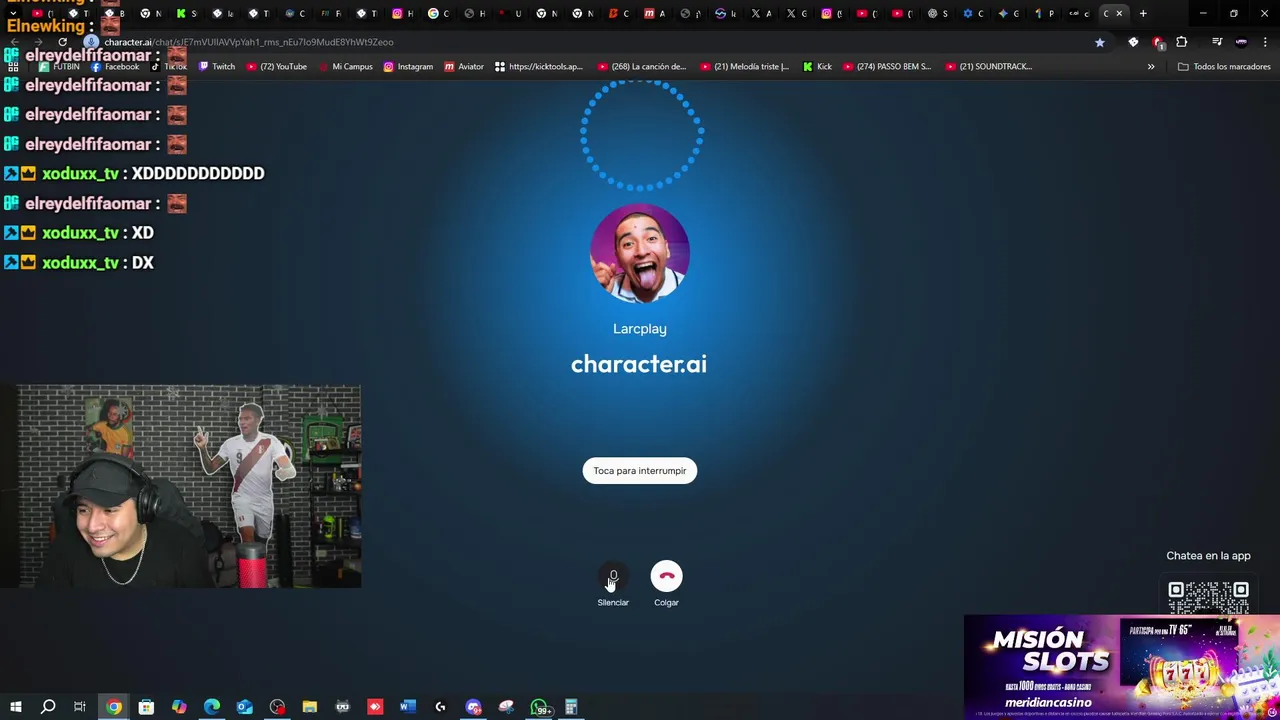
Task: Open '(274) PASSO BEM S...' bookmark
Action: tap(887, 67)
